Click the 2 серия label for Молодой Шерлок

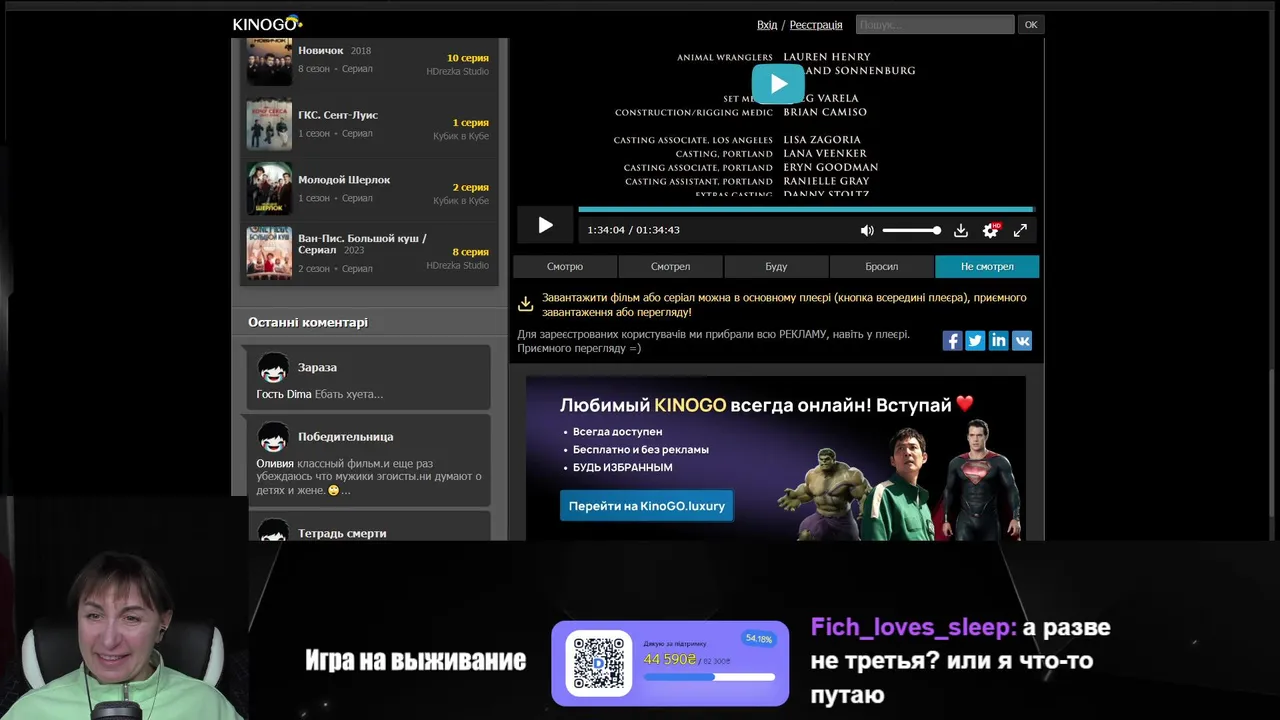(x=471, y=188)
